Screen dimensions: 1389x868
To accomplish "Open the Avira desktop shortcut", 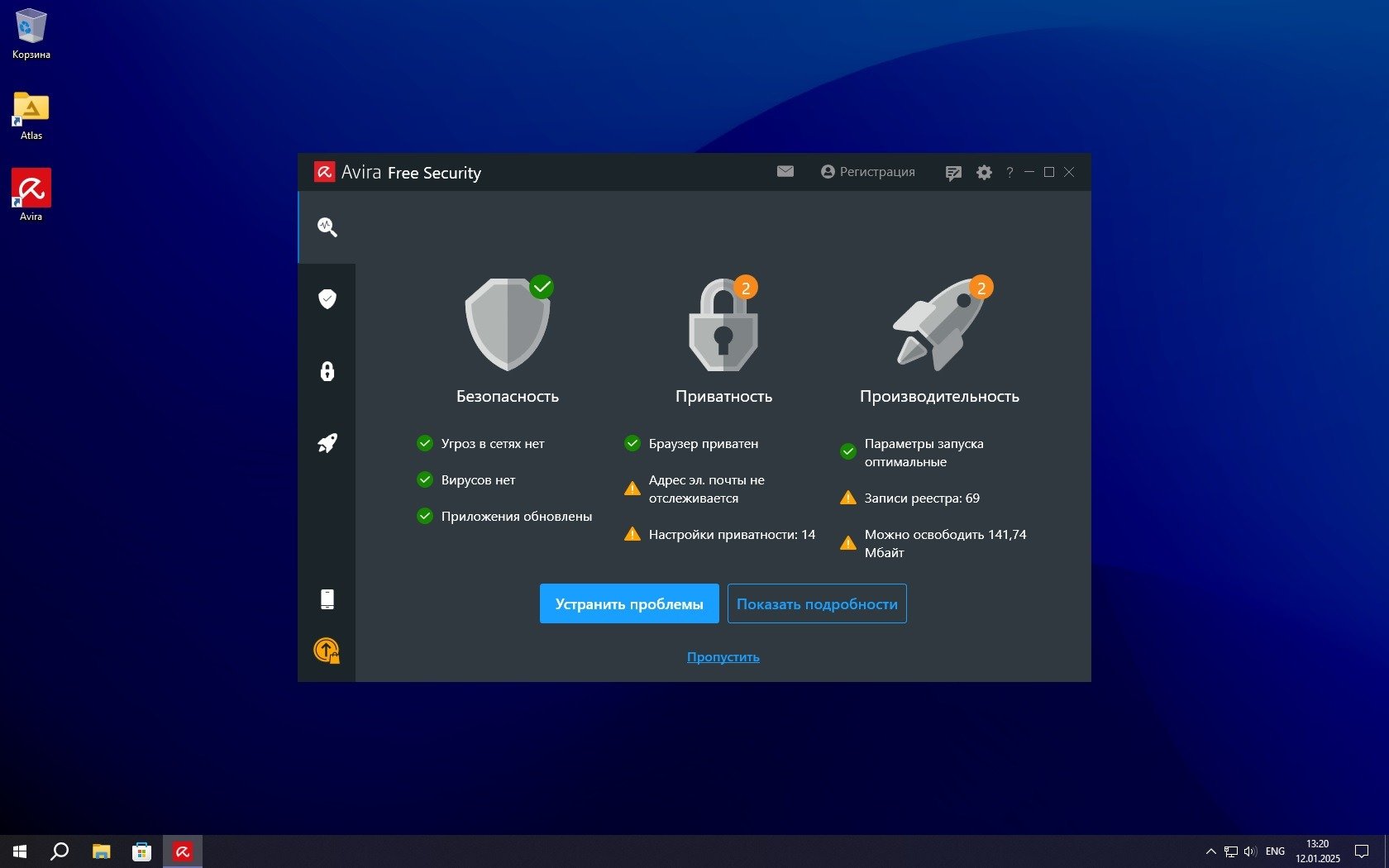I will pyautogui.click(x=31, y=195).
